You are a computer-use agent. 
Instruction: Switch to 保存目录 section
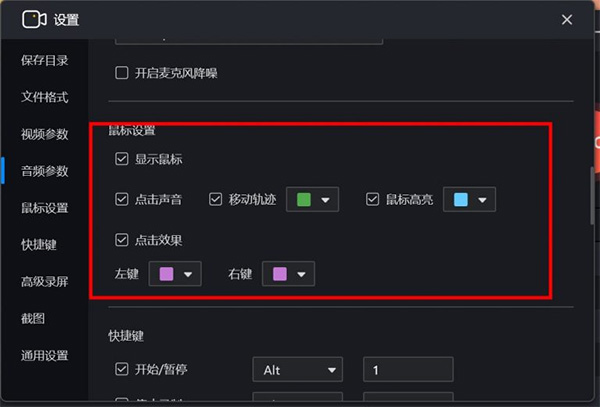point(44,60)
